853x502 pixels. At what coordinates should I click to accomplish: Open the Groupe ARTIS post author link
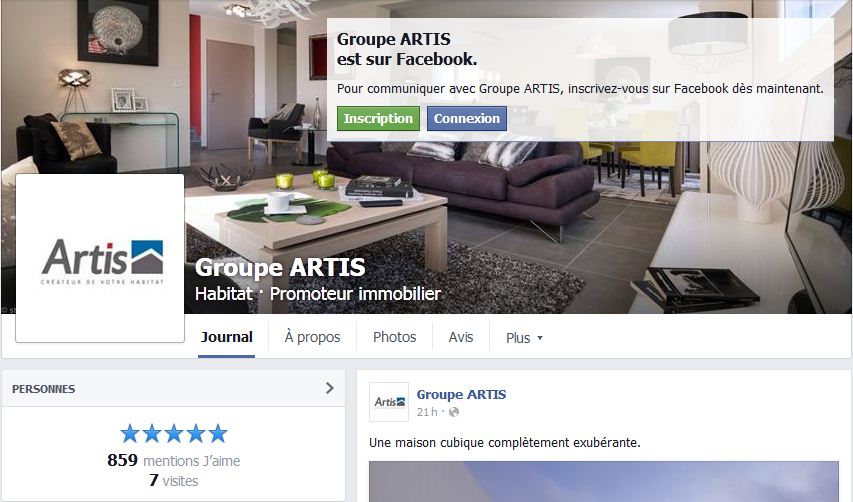point(461,394)
